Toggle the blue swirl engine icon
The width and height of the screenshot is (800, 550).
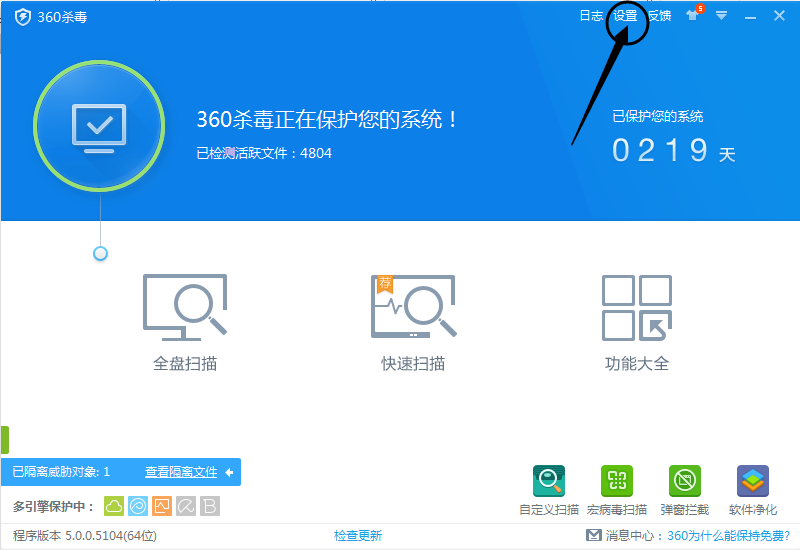(x=138, y=506)
